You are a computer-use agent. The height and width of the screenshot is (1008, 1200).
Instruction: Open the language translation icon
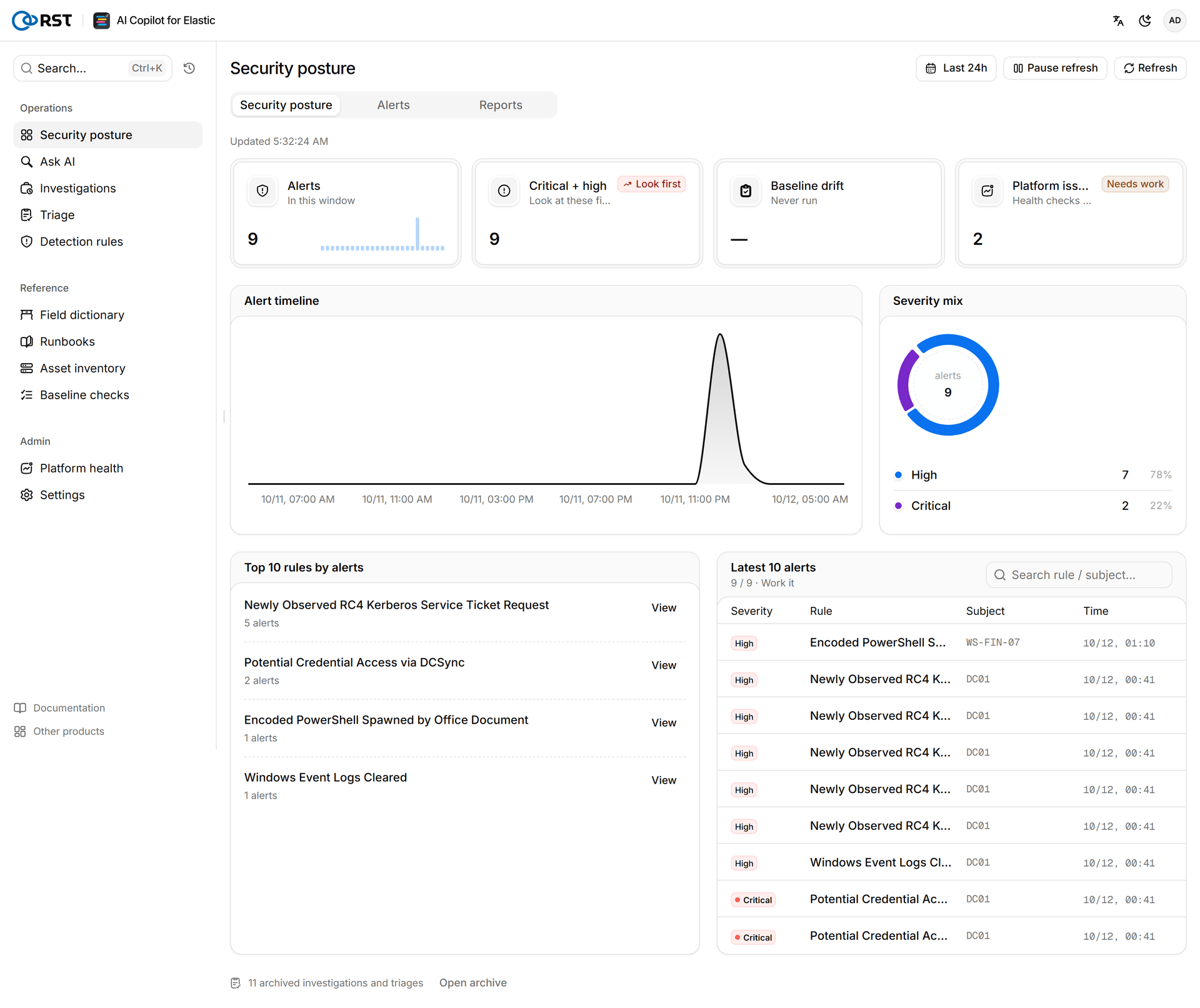tap(1118, 21)
